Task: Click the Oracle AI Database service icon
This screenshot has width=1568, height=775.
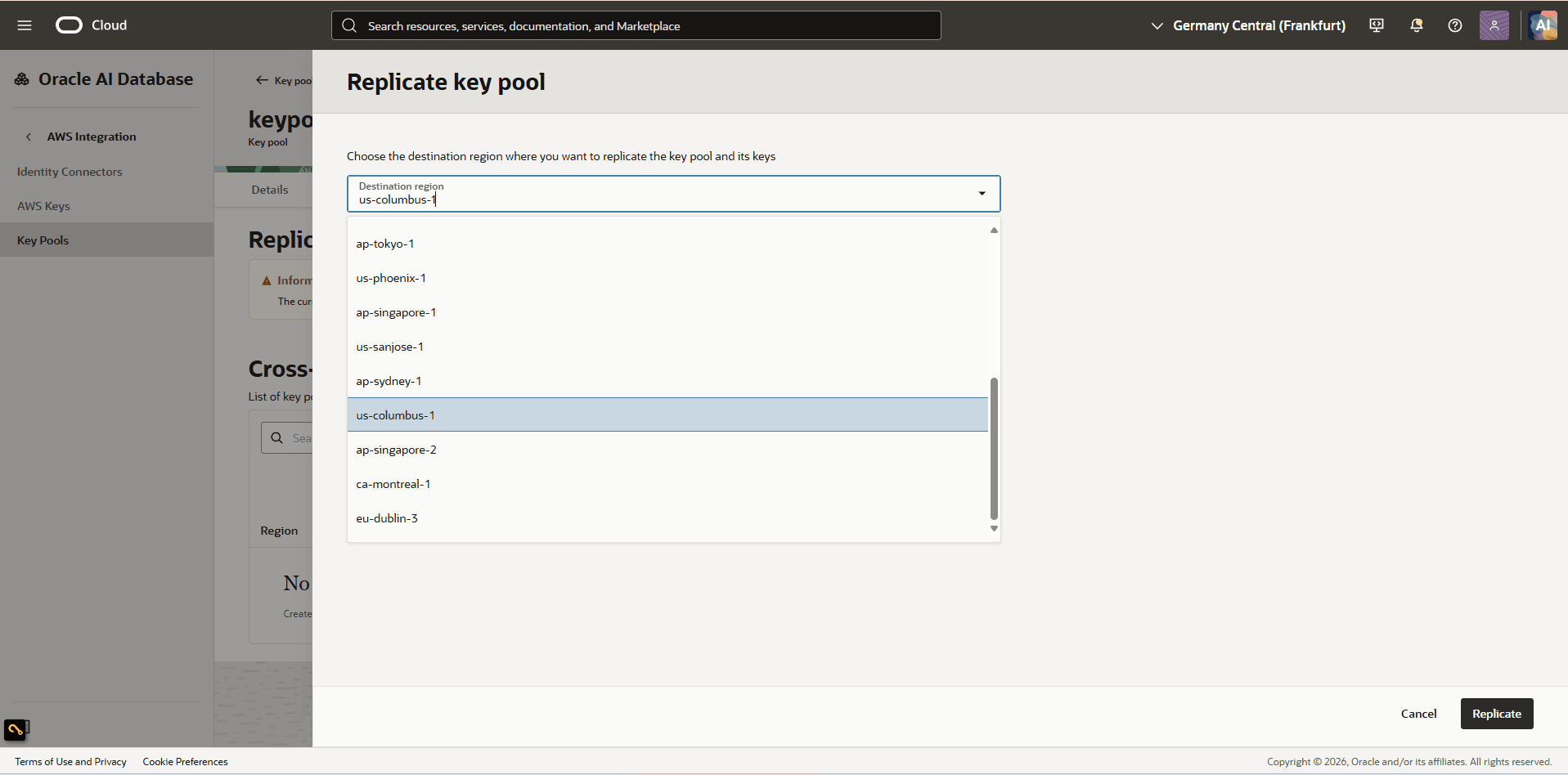Action: tap(22, 79)
